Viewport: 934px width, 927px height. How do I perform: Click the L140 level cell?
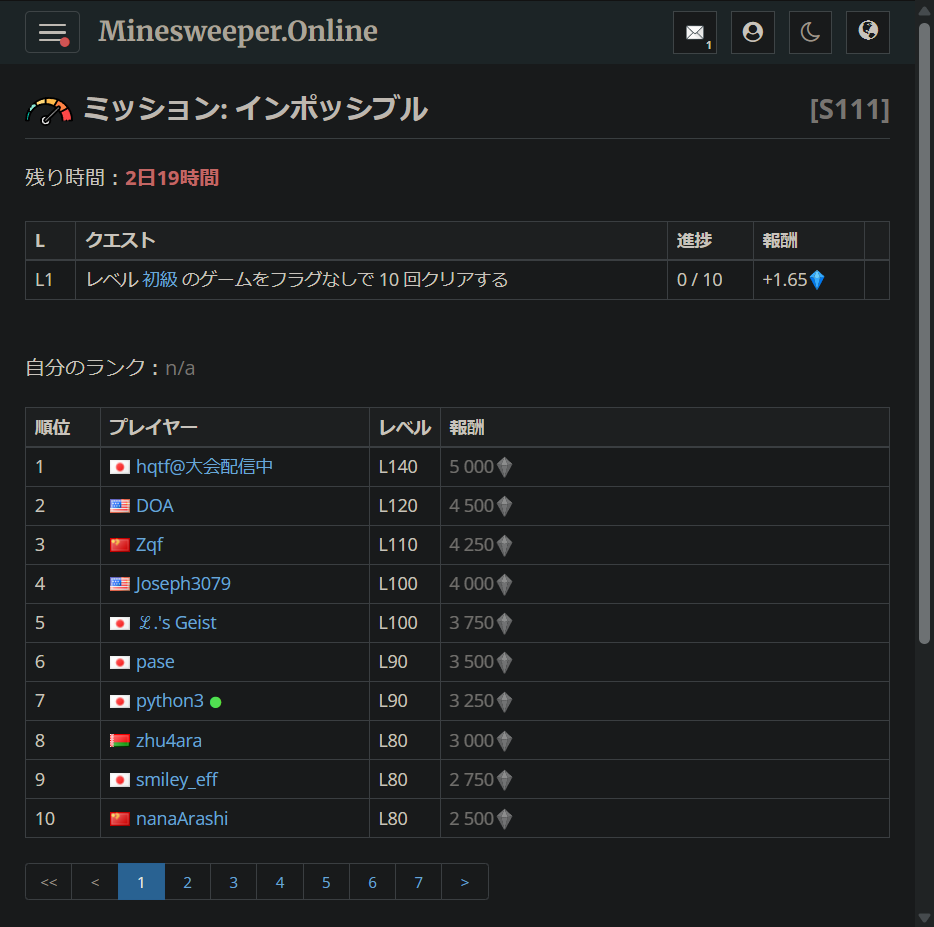coord(404,466)
